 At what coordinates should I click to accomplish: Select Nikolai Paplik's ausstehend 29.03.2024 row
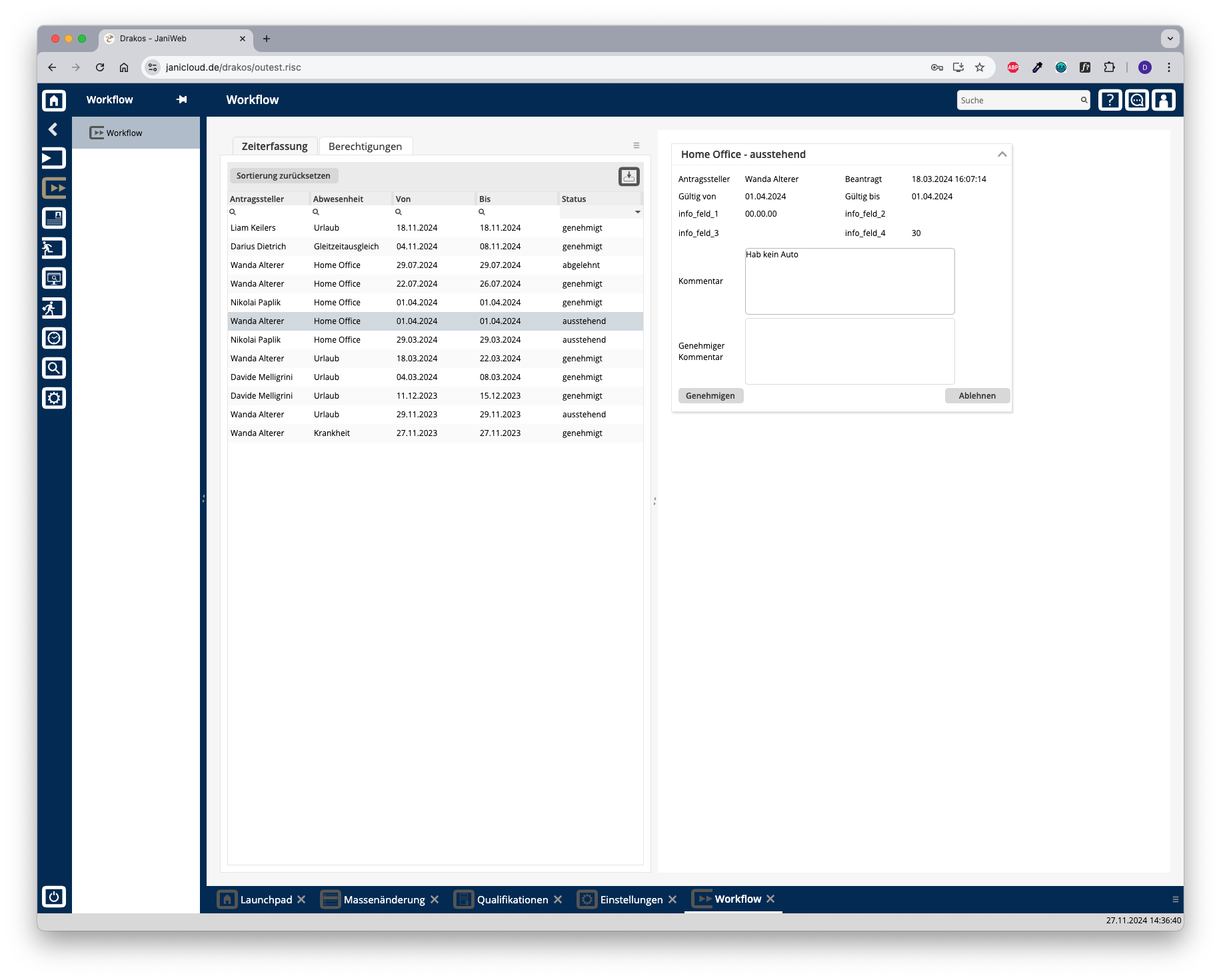point(435,340)
